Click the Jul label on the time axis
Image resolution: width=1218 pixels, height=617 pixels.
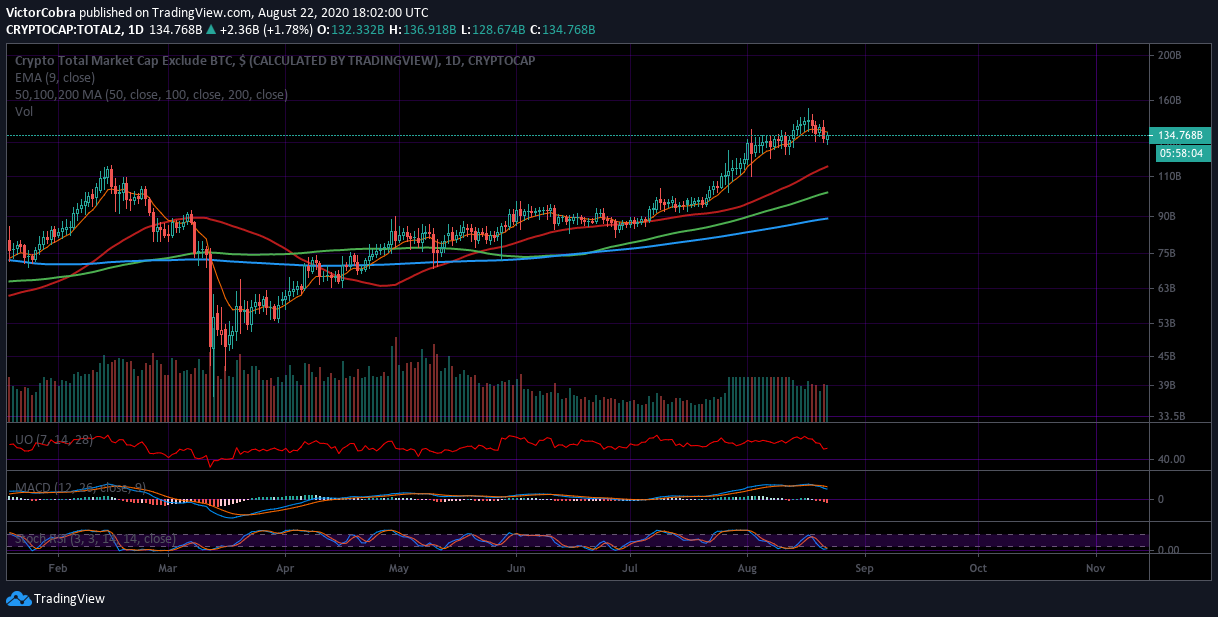click(x=631, y=567)
